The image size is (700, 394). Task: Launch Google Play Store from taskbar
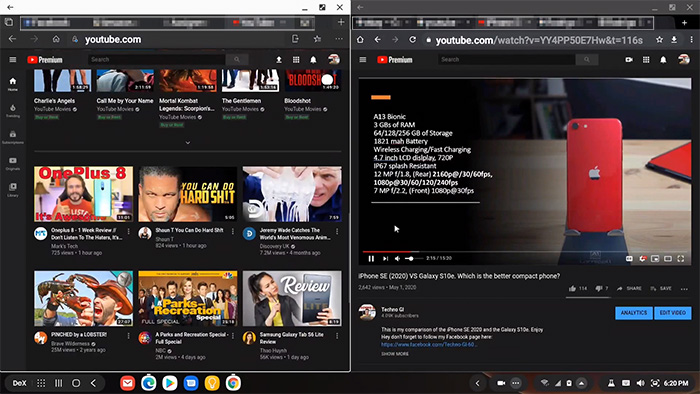pos(170,383)
